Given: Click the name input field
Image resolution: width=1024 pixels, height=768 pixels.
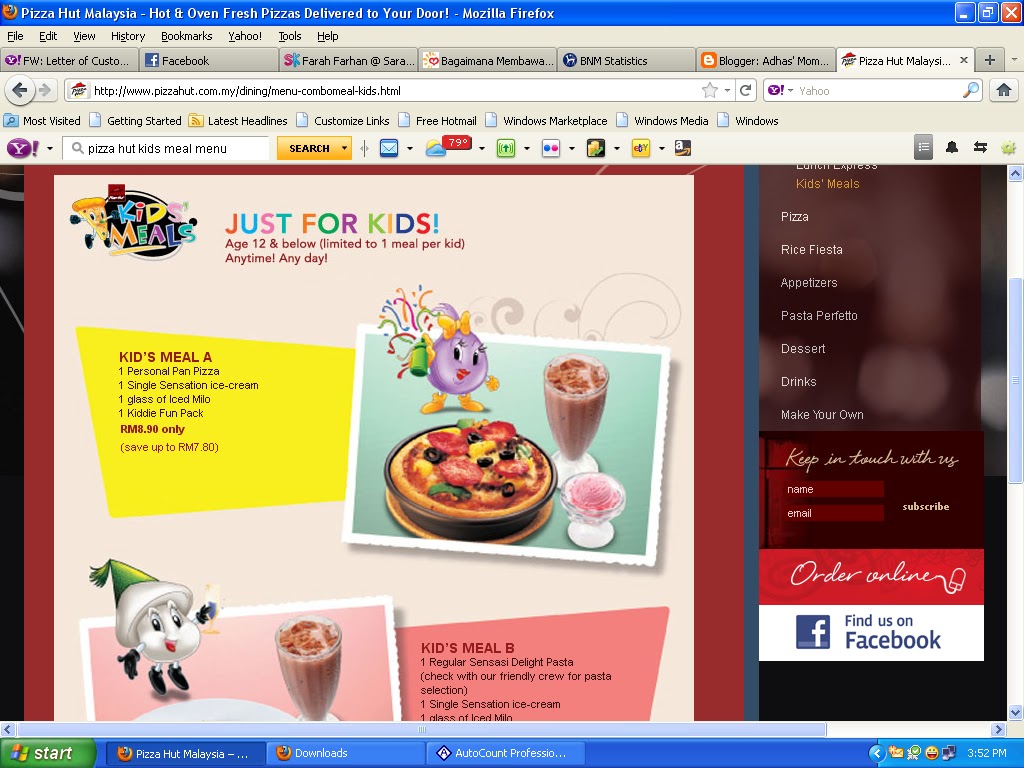Looking at the screenshot, I should (x=833, y=489).
